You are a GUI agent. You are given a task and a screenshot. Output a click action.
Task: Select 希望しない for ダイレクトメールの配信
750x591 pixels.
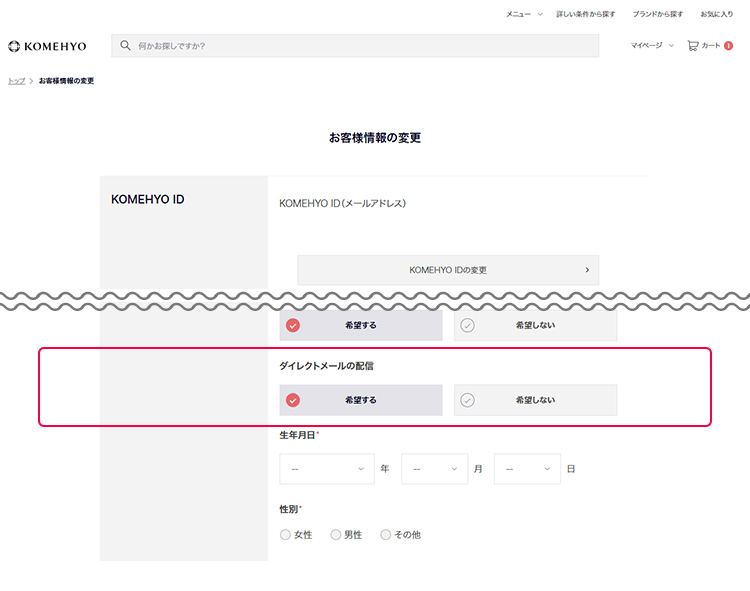click(x=535, y=400)
